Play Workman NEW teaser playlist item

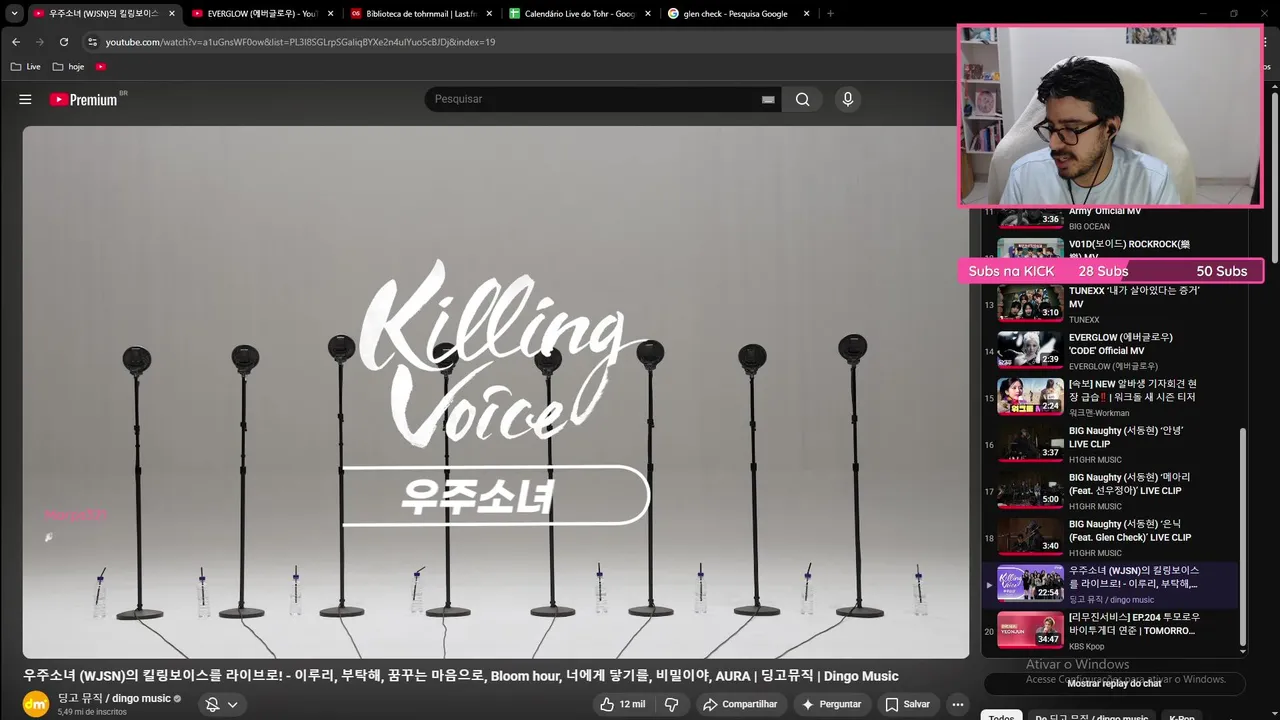pos(1109,397)
